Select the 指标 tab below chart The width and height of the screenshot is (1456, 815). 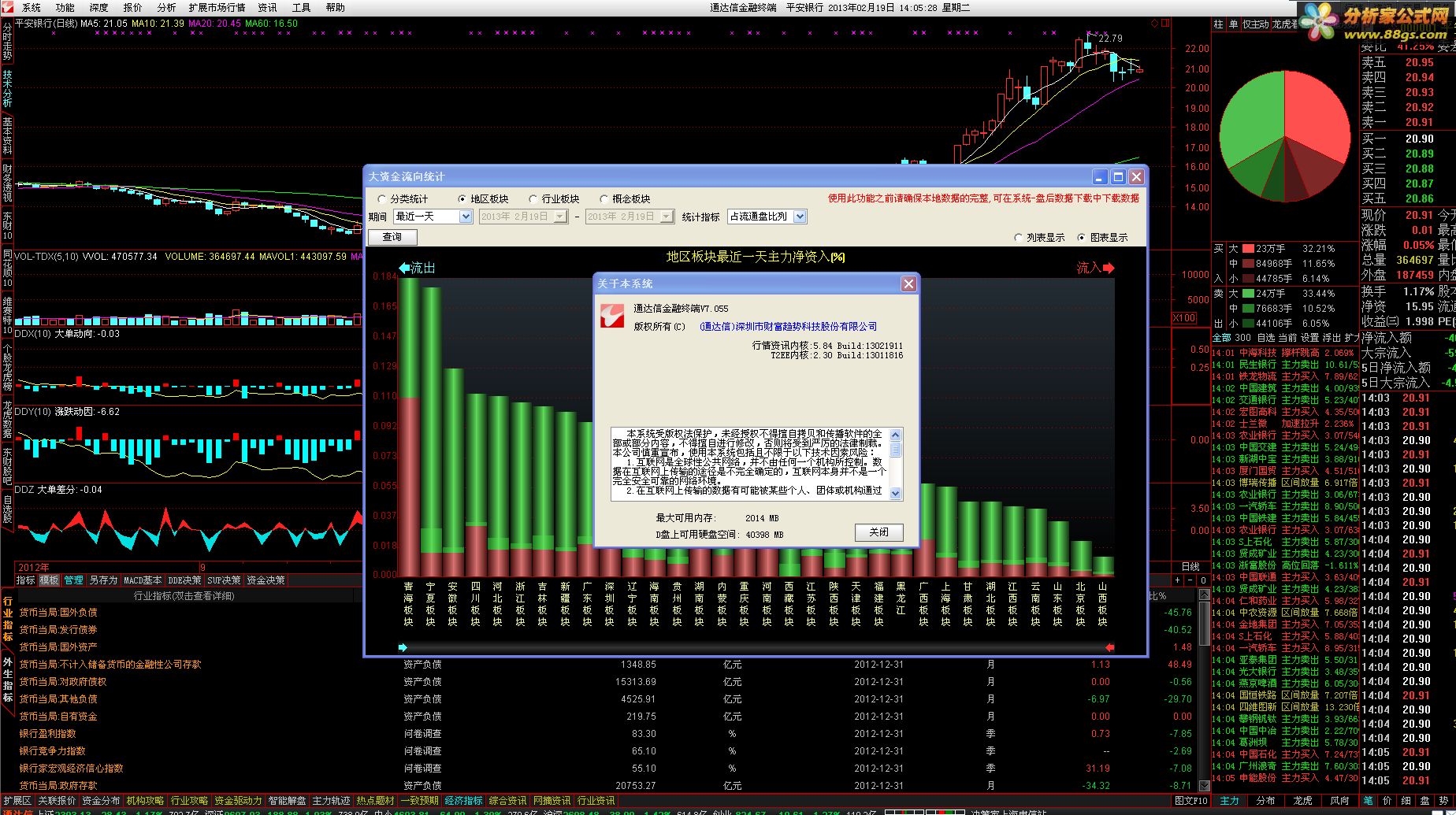[x=25, y=580]
